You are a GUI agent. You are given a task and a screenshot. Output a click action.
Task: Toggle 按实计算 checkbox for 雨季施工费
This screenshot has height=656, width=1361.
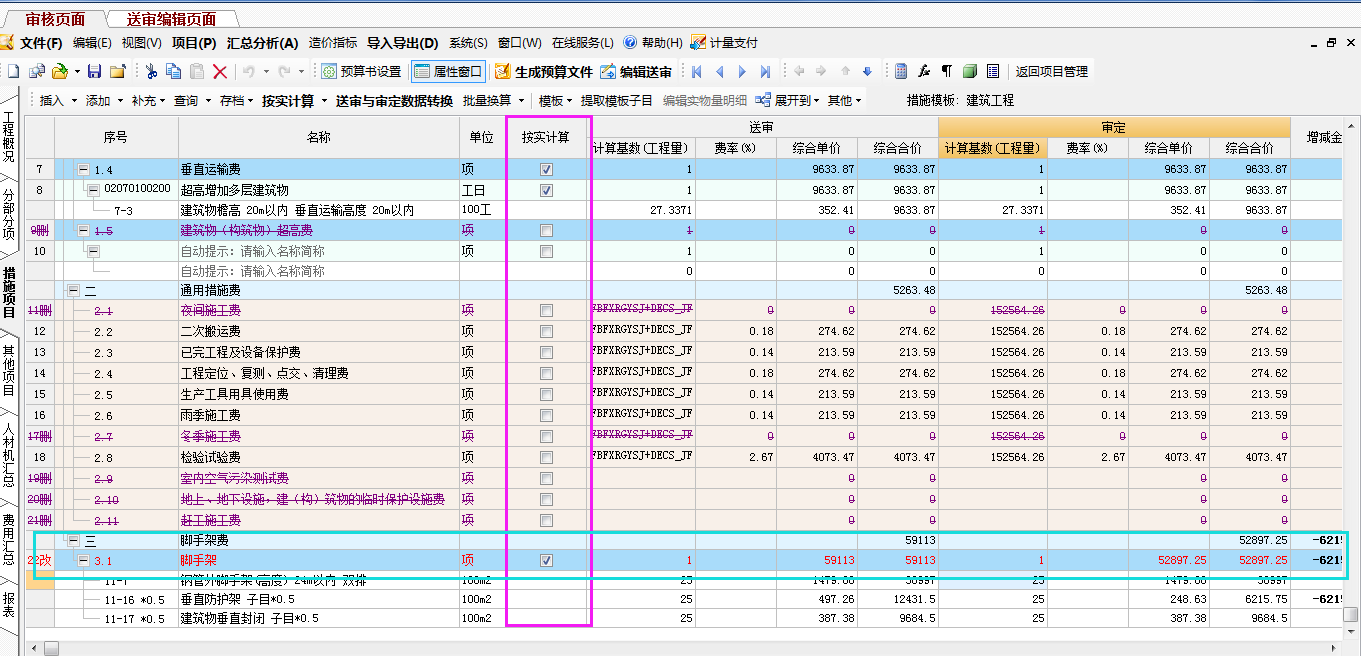coord(546,415)
